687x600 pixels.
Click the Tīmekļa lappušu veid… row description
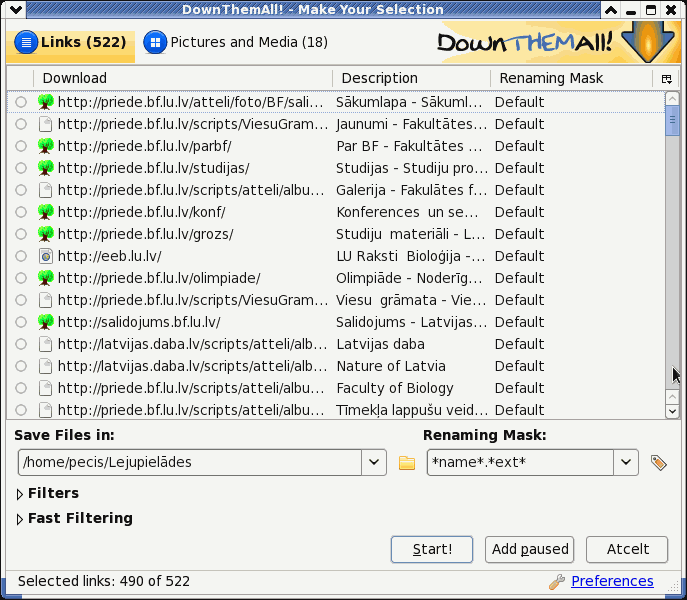pos(412,410)
